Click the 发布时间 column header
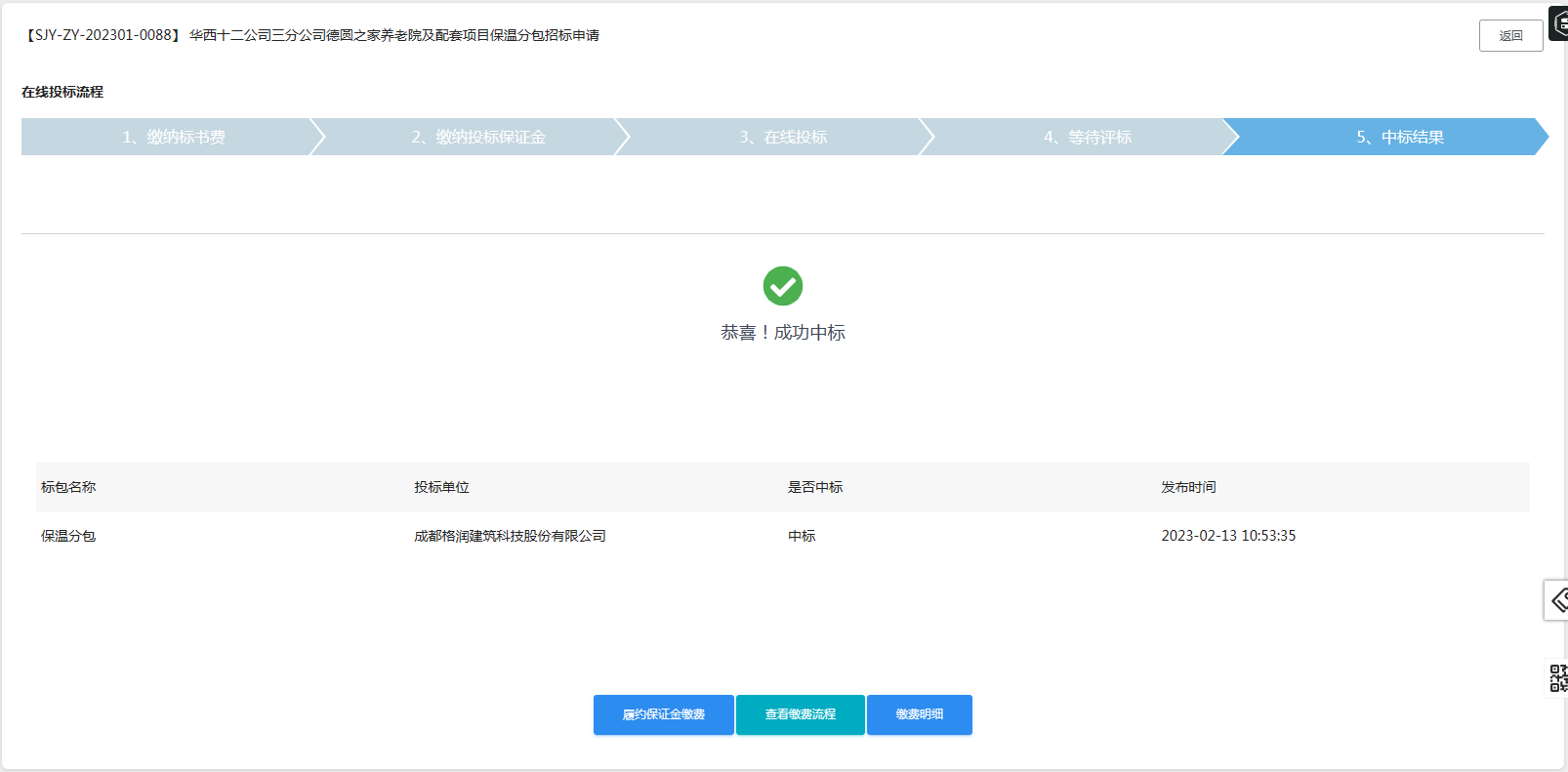The image size is (1568, 772). click(1188, 487)
